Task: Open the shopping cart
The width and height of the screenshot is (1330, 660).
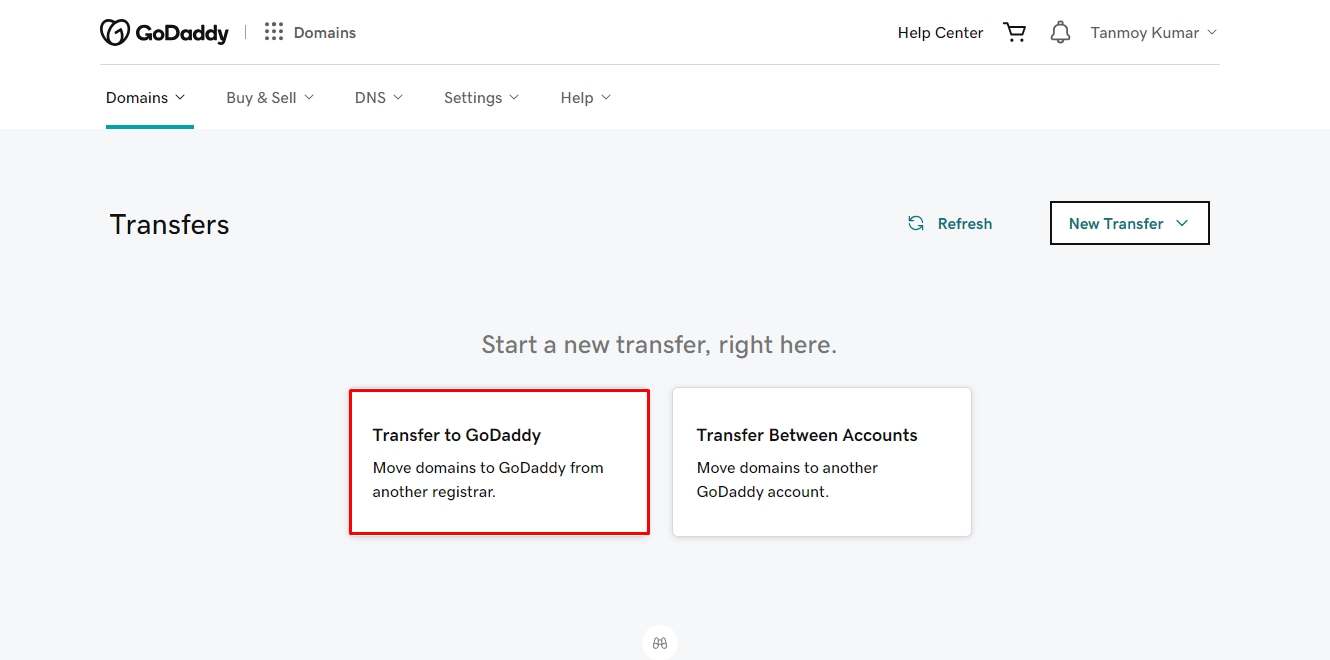Action: pyautogui.click(x=1015, y=33)
